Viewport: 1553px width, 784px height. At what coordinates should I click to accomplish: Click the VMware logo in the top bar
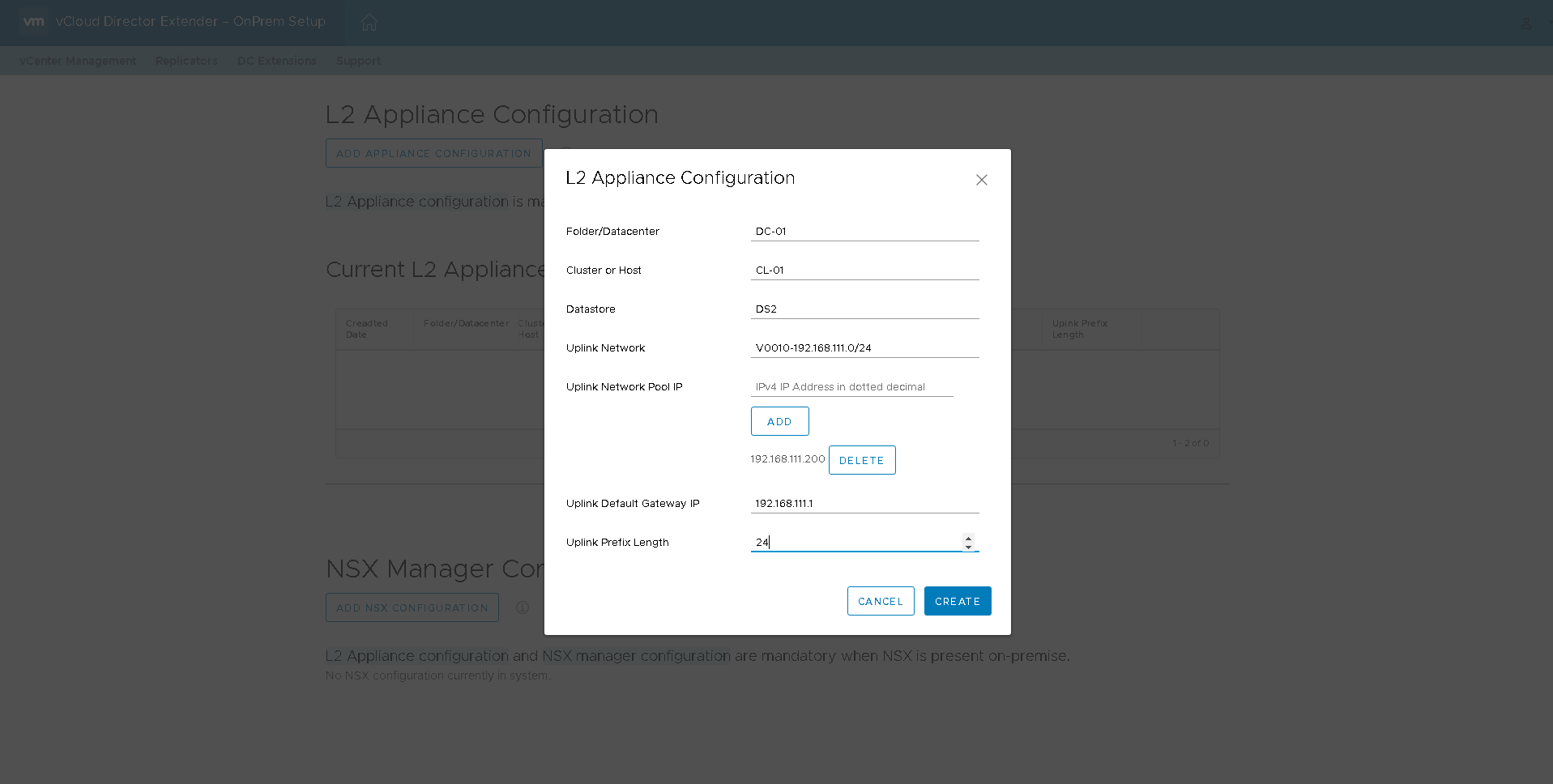tap(33, 22)
